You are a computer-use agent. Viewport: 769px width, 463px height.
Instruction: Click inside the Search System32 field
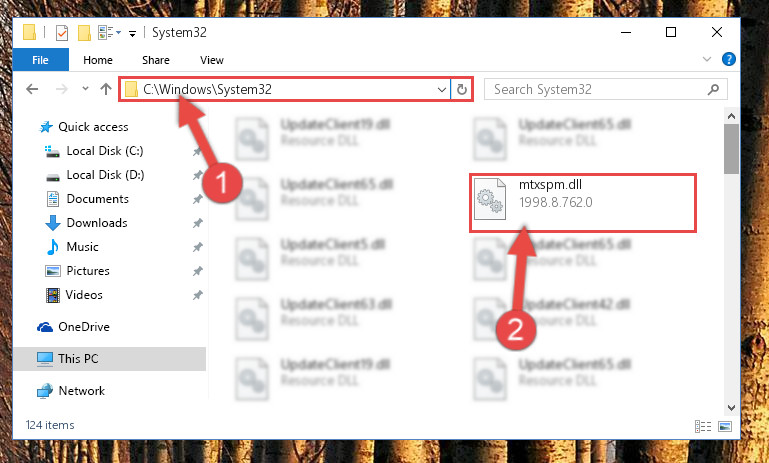tap(596, 89)
